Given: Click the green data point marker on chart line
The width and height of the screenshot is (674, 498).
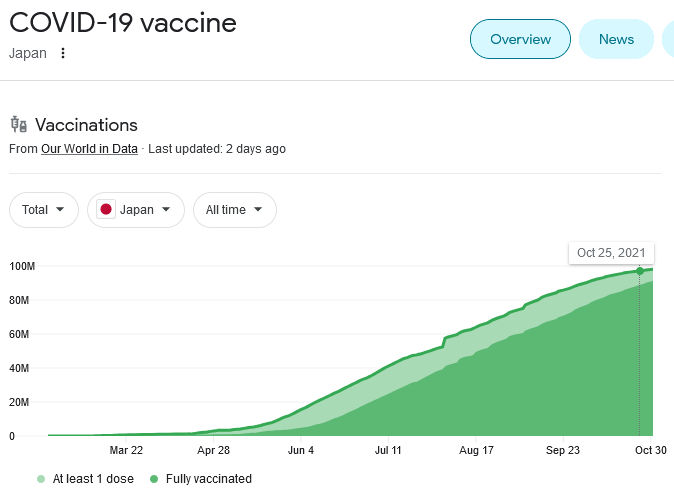Looking at the screenshot, I should 640,271.
